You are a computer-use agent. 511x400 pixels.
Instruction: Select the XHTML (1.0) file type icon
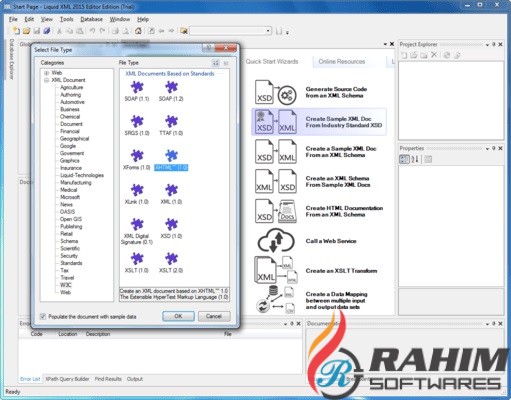[x=171, y=156]
